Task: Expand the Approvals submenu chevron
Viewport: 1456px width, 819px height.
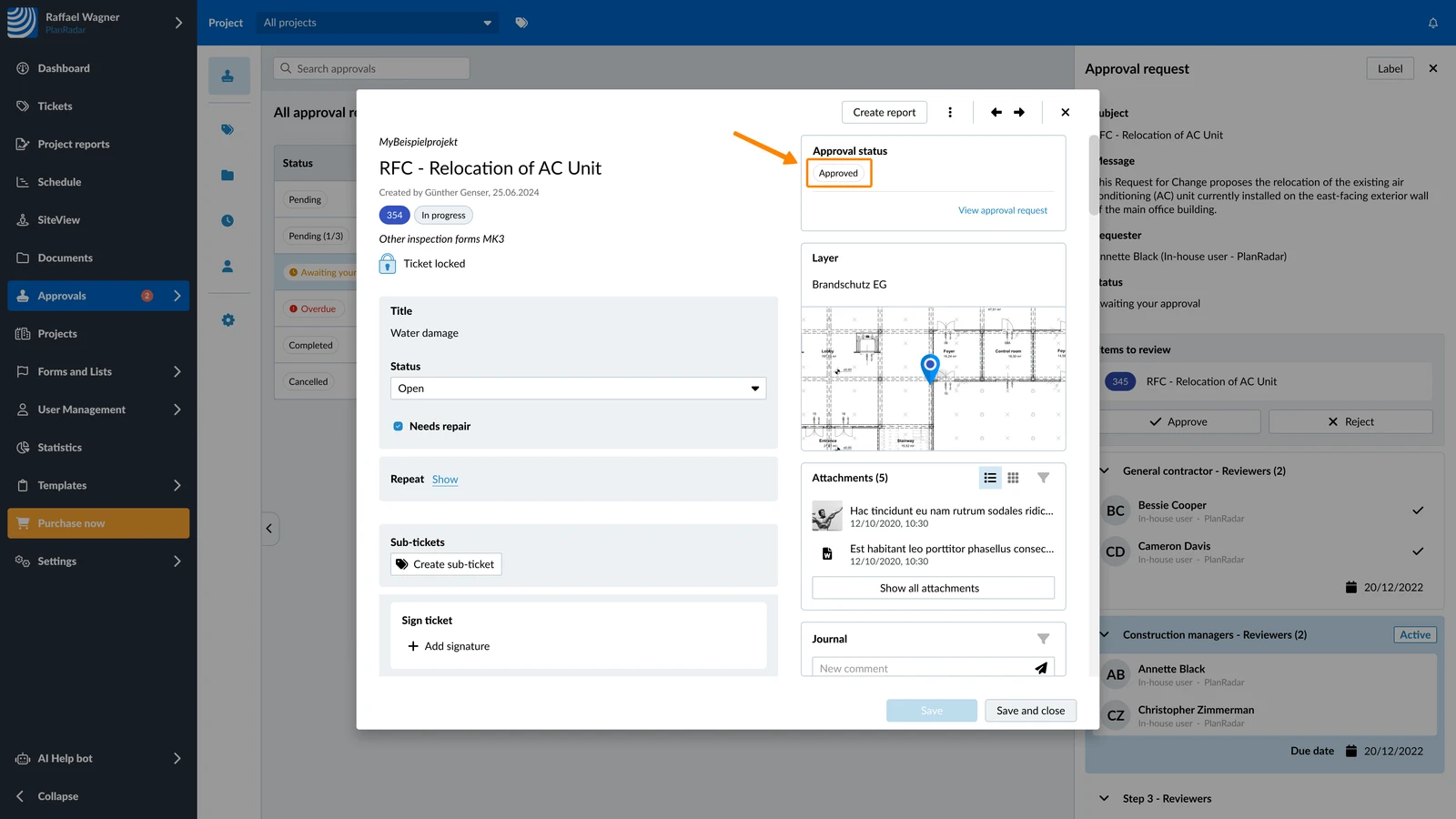Action: [x=177, y=296]
